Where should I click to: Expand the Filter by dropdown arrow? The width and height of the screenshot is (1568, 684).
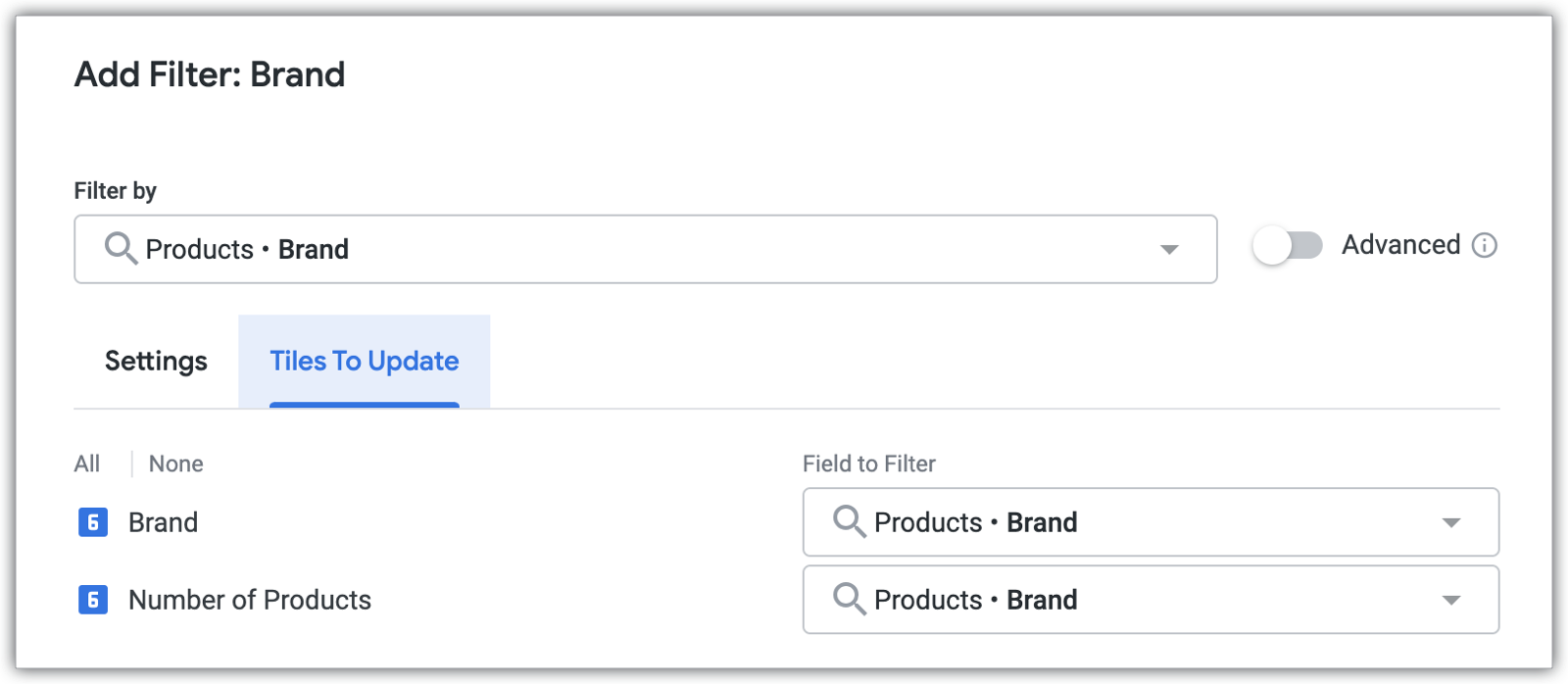(1169, 250)
